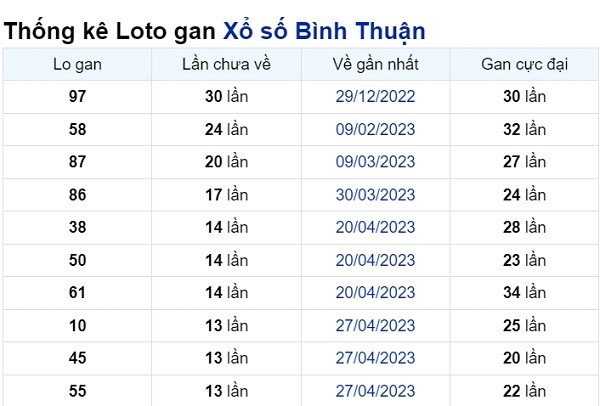This screenshot has height=406, width=600.
Task: Select the Lo gan number 58 cell
Action: [77, 129]
